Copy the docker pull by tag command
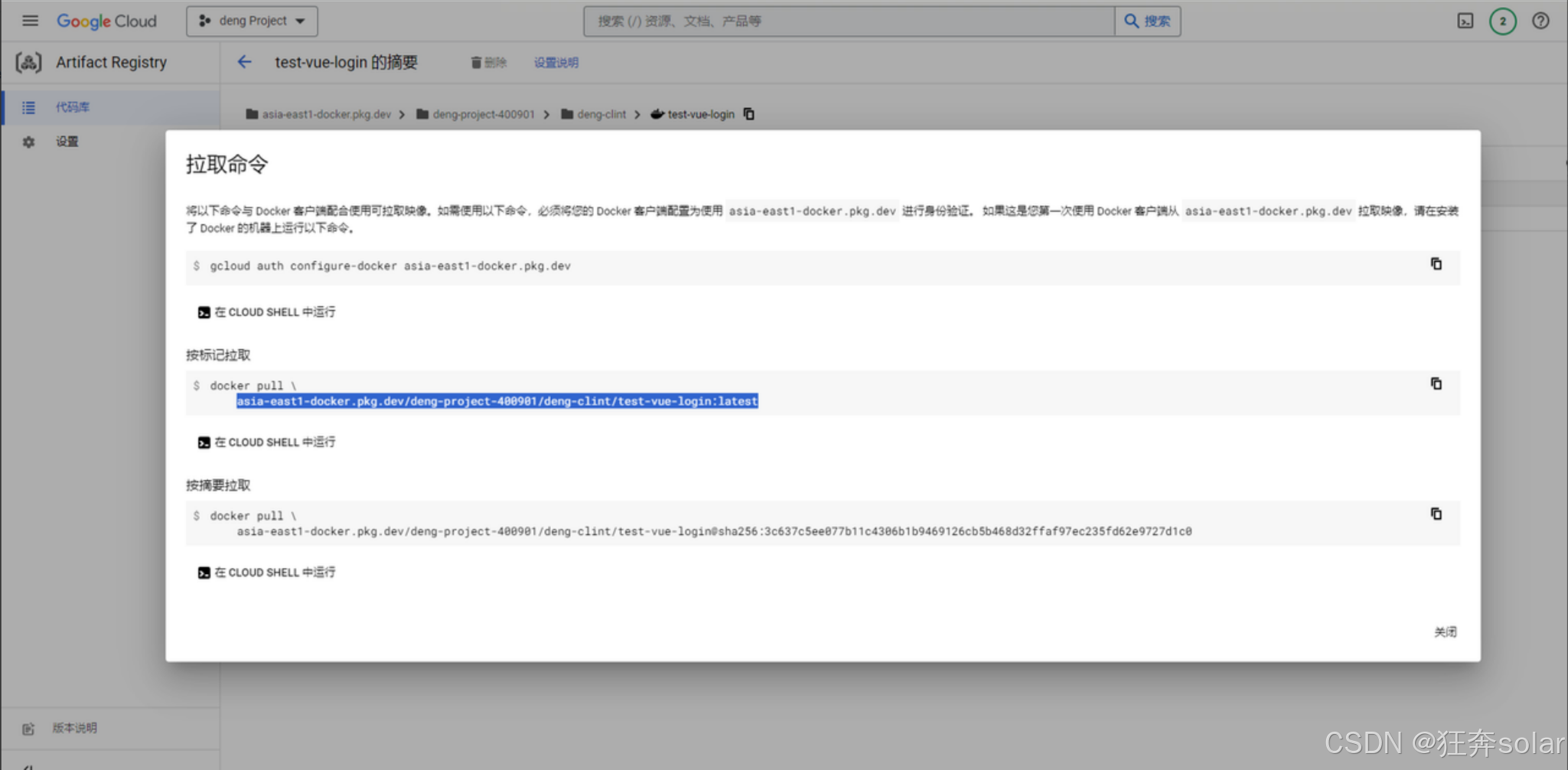This screenshot has height=770, width=1568. point(1436,383)
